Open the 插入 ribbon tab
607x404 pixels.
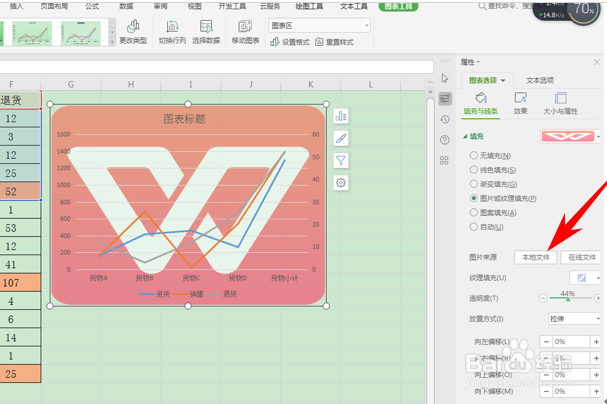[16, 6]
